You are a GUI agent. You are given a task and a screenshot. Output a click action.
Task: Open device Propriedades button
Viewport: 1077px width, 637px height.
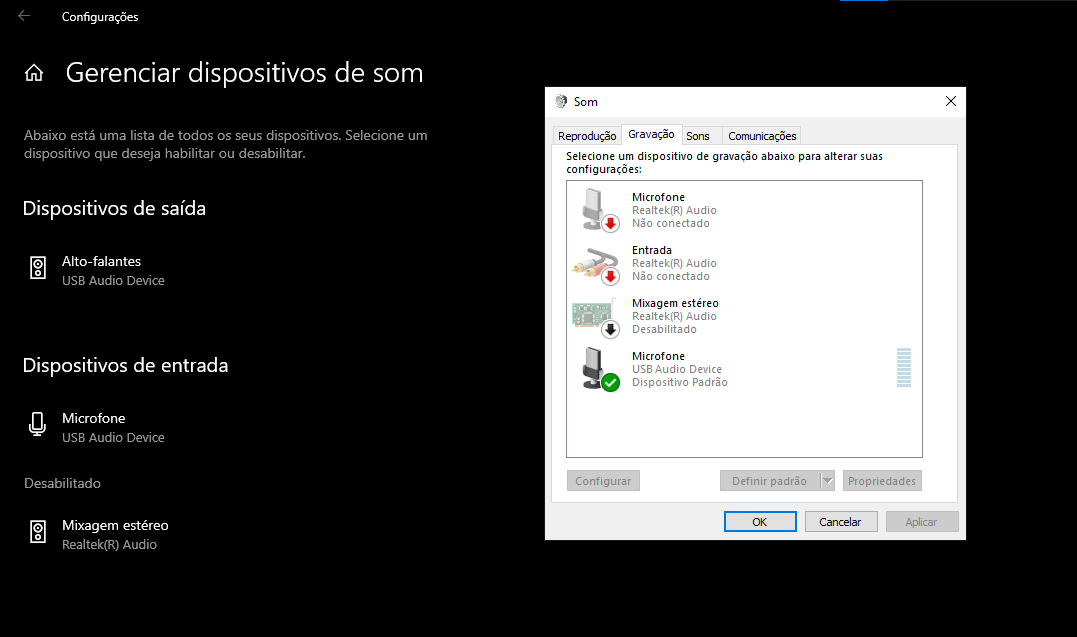coord(882,481)
